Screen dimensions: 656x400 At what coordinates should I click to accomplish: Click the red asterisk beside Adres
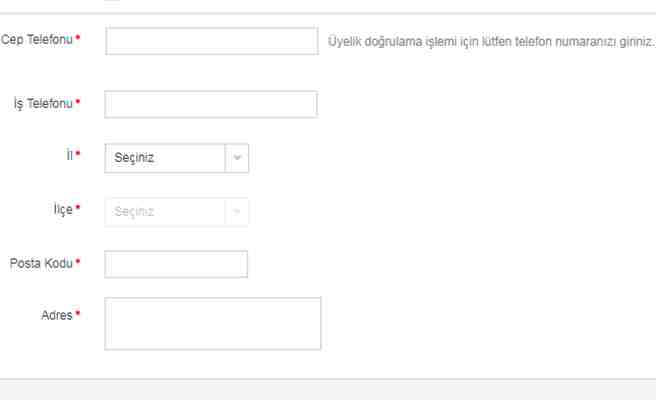(x=78, y=315)
